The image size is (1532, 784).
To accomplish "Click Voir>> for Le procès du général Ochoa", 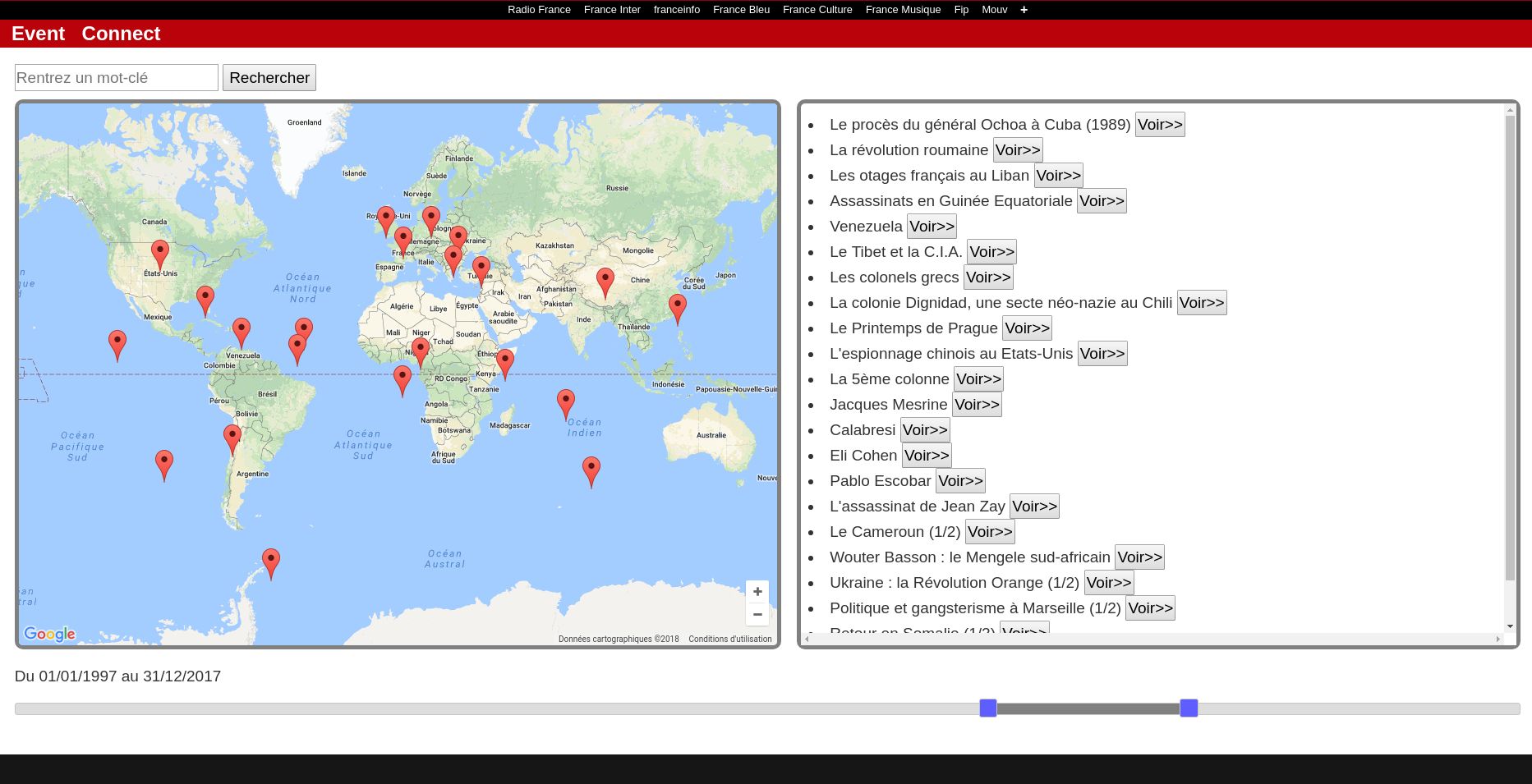I will (x=1160, y=125).
